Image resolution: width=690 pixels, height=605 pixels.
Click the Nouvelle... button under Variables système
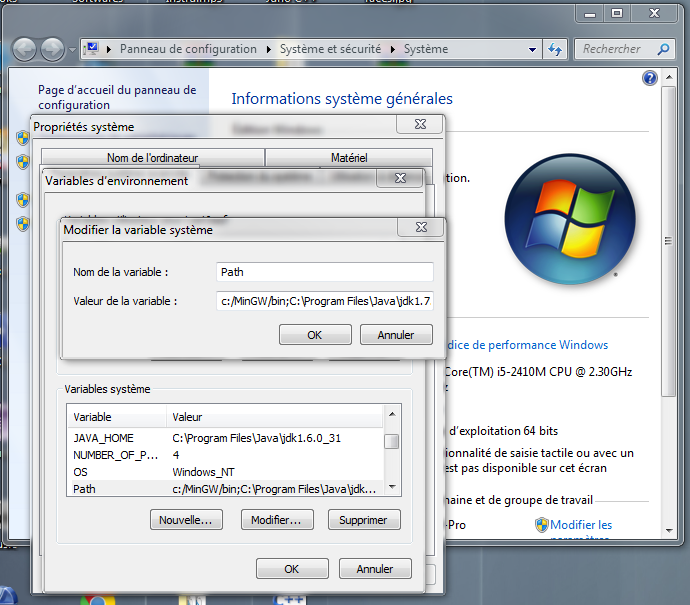(186, 520)
